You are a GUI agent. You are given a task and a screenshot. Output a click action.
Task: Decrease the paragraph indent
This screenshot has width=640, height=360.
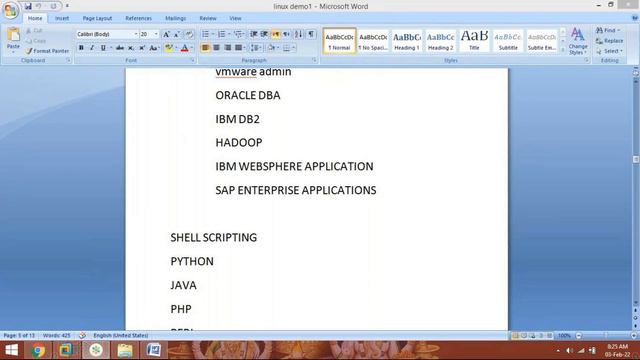(253, 34)
